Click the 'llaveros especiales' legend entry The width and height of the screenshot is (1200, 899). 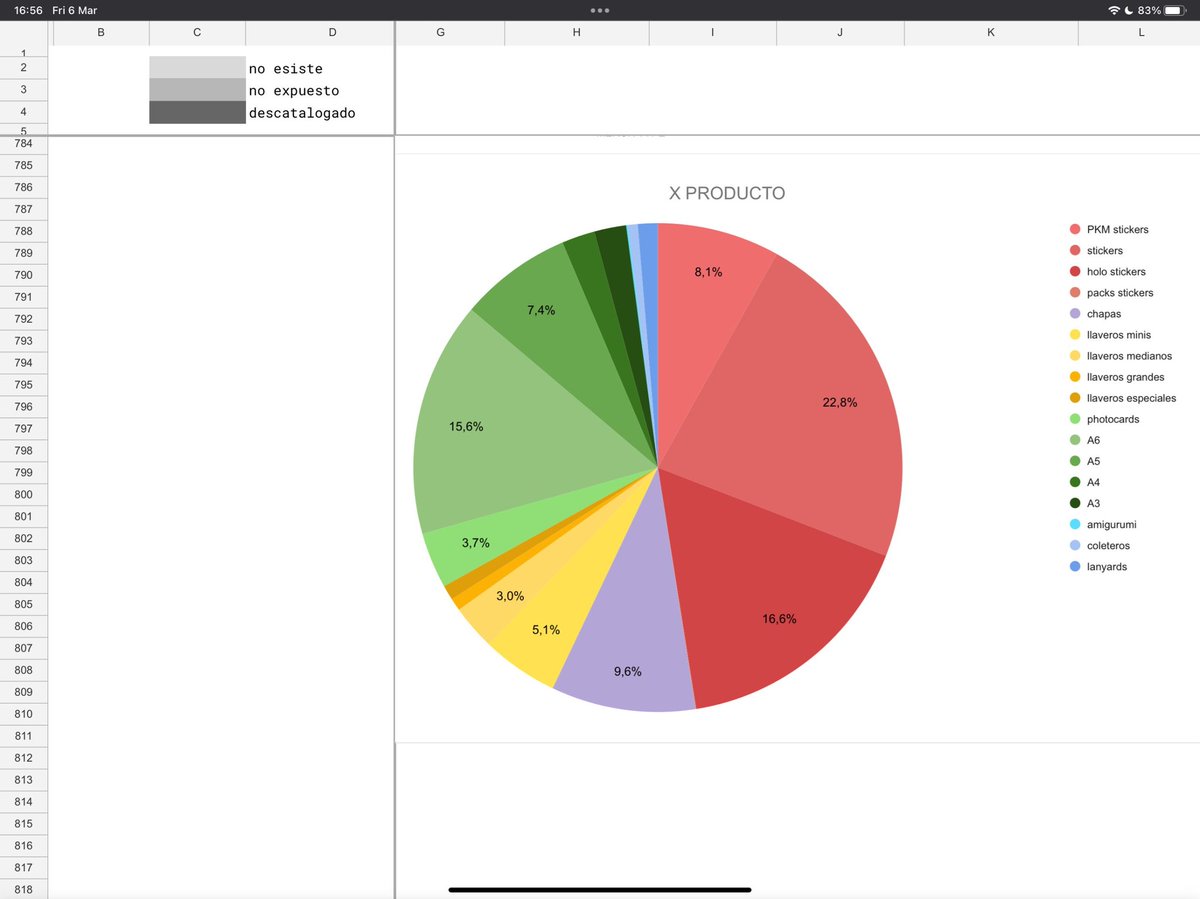[x=1122, y=398]
